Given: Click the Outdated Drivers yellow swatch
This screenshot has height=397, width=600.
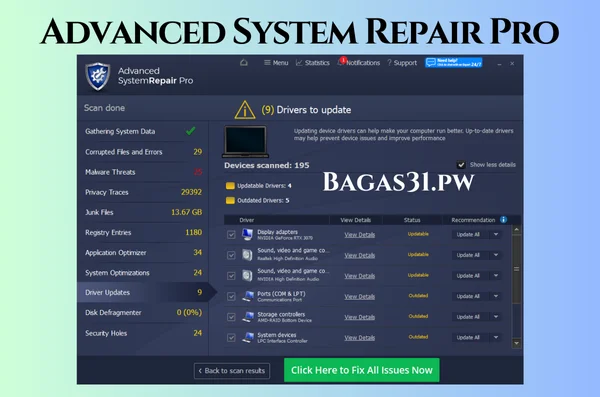Looking at the screenshot, I should (x=230, y=200).
